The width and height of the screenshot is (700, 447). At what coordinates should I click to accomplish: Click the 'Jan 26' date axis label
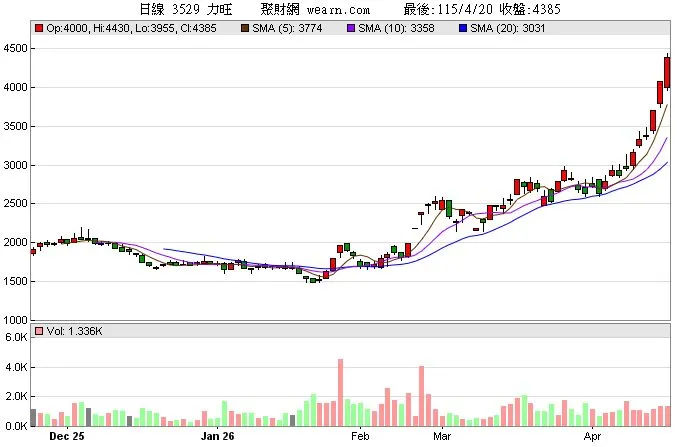point(217,436)
